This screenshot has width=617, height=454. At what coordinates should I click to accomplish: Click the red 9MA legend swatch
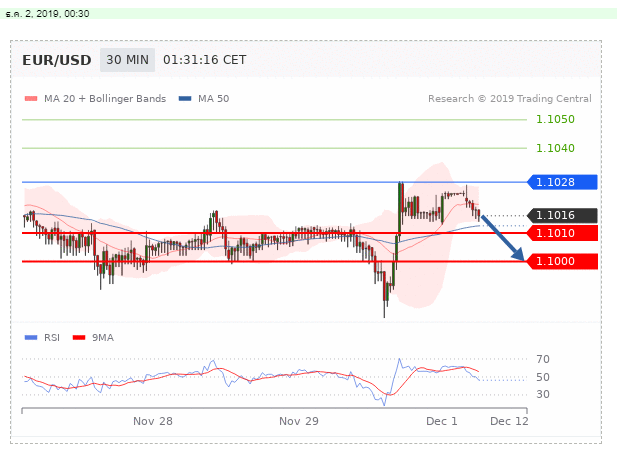point(79,338)
